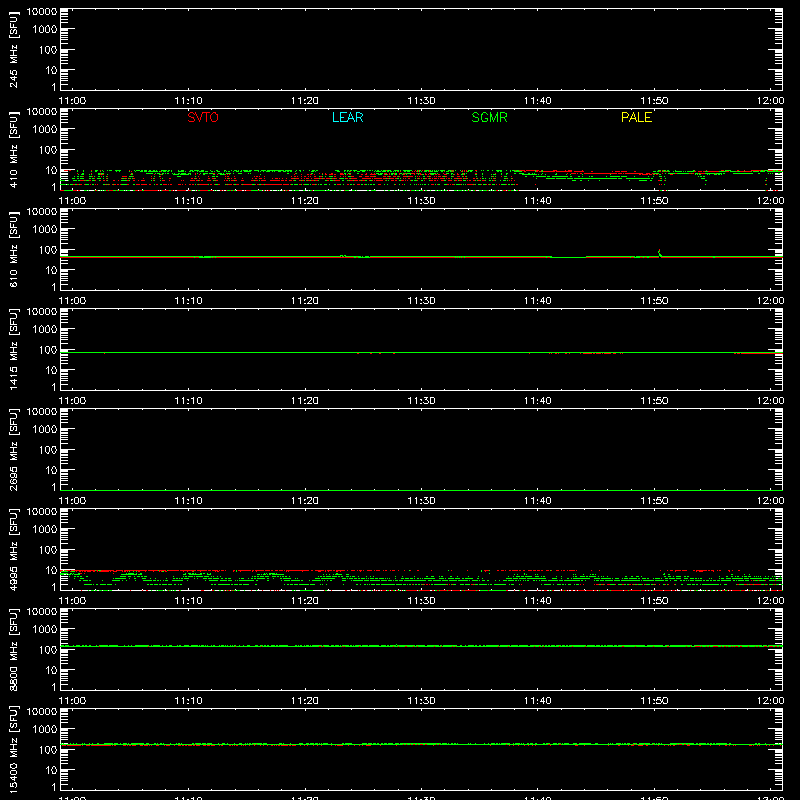
Task: Click 11:20 time label under 1415 MHz plot
Action: tap(305, 401)
